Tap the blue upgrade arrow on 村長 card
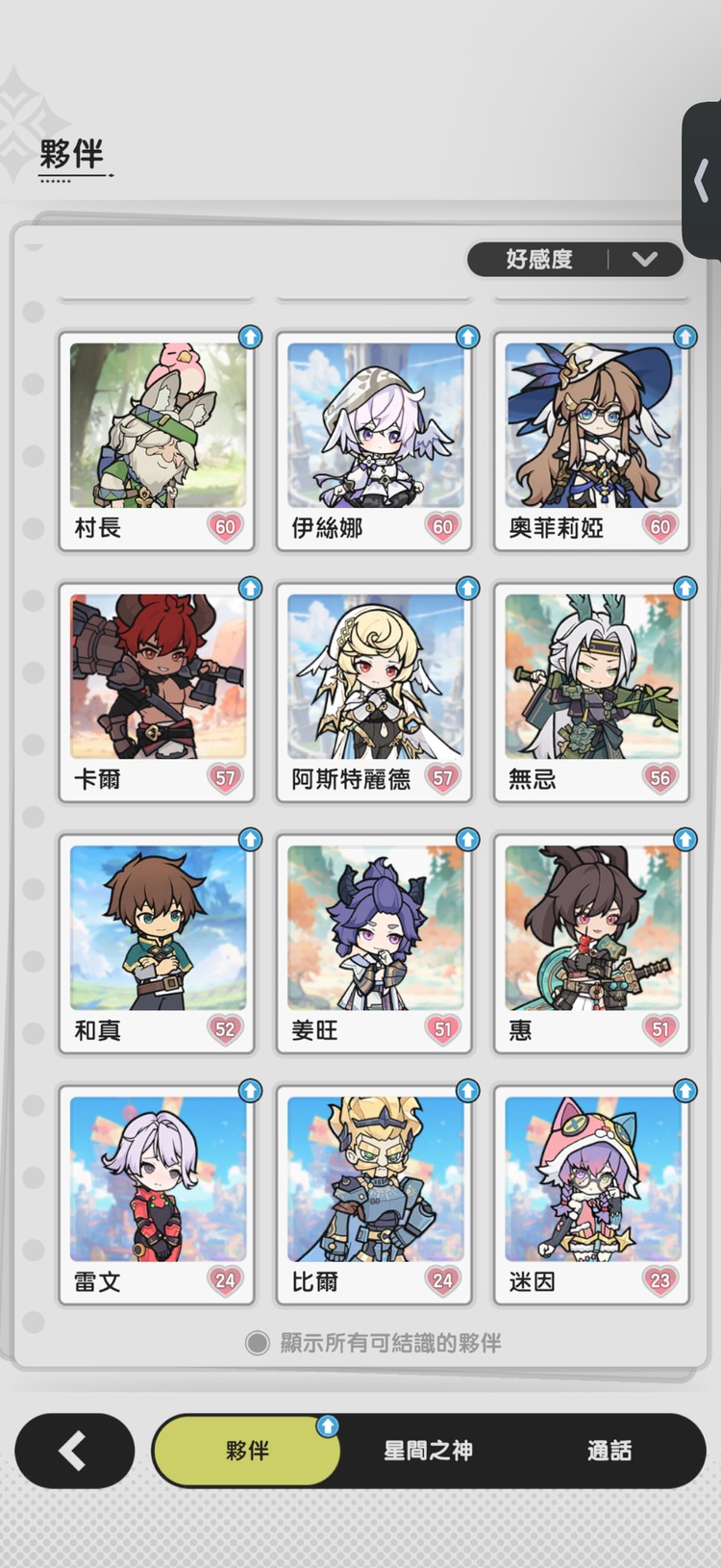 coord(250,337)
